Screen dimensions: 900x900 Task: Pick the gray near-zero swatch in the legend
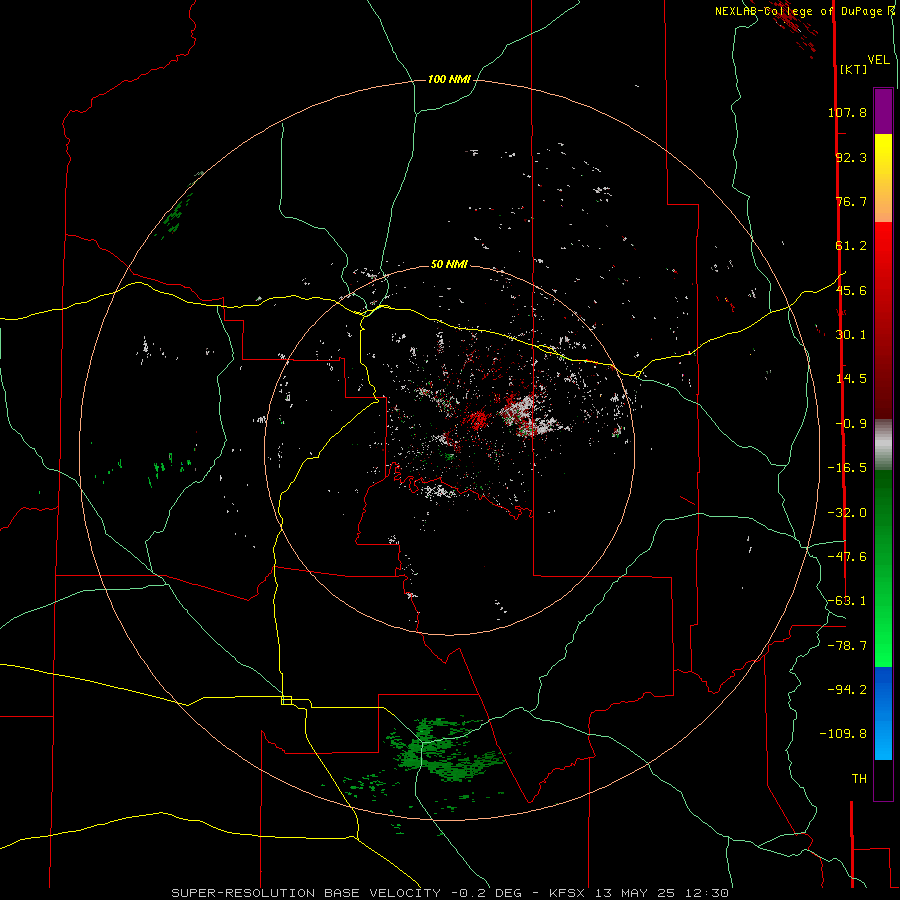coord(883,445)
